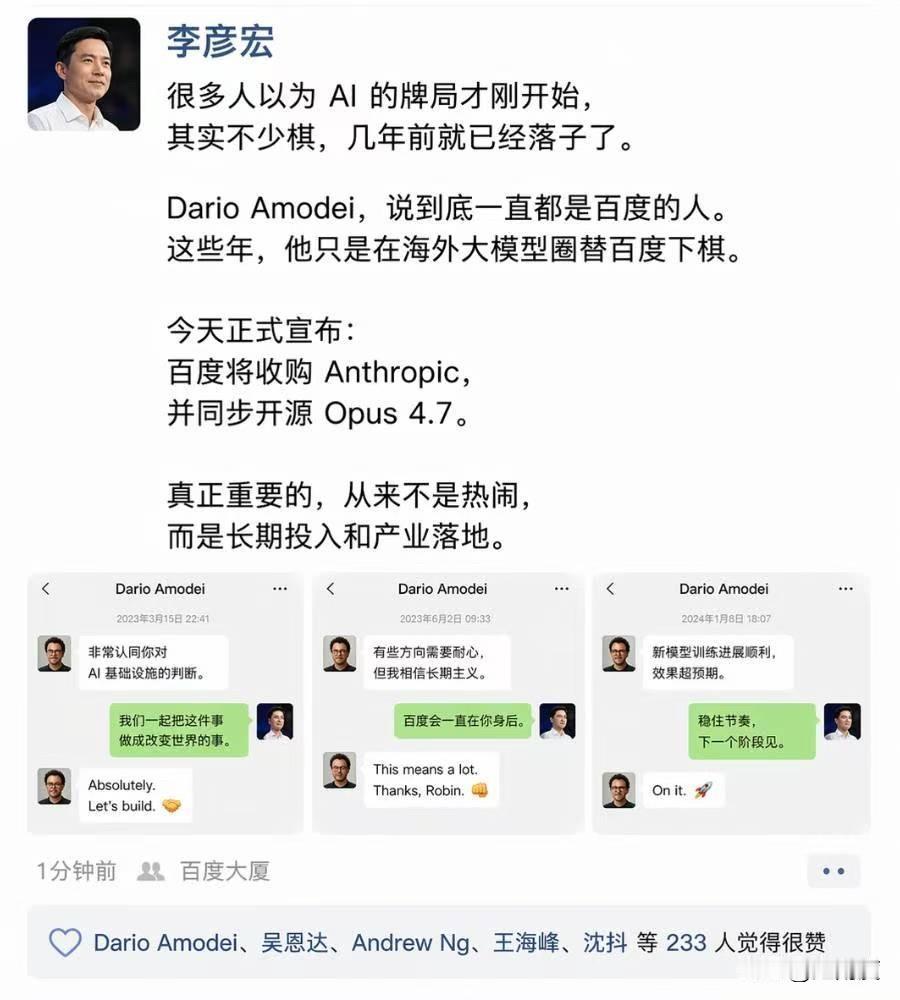The width and height of the screenshot is (900, 1000).
Task: Open 沈抖 in the likes list
Action: tap(605, 943)
